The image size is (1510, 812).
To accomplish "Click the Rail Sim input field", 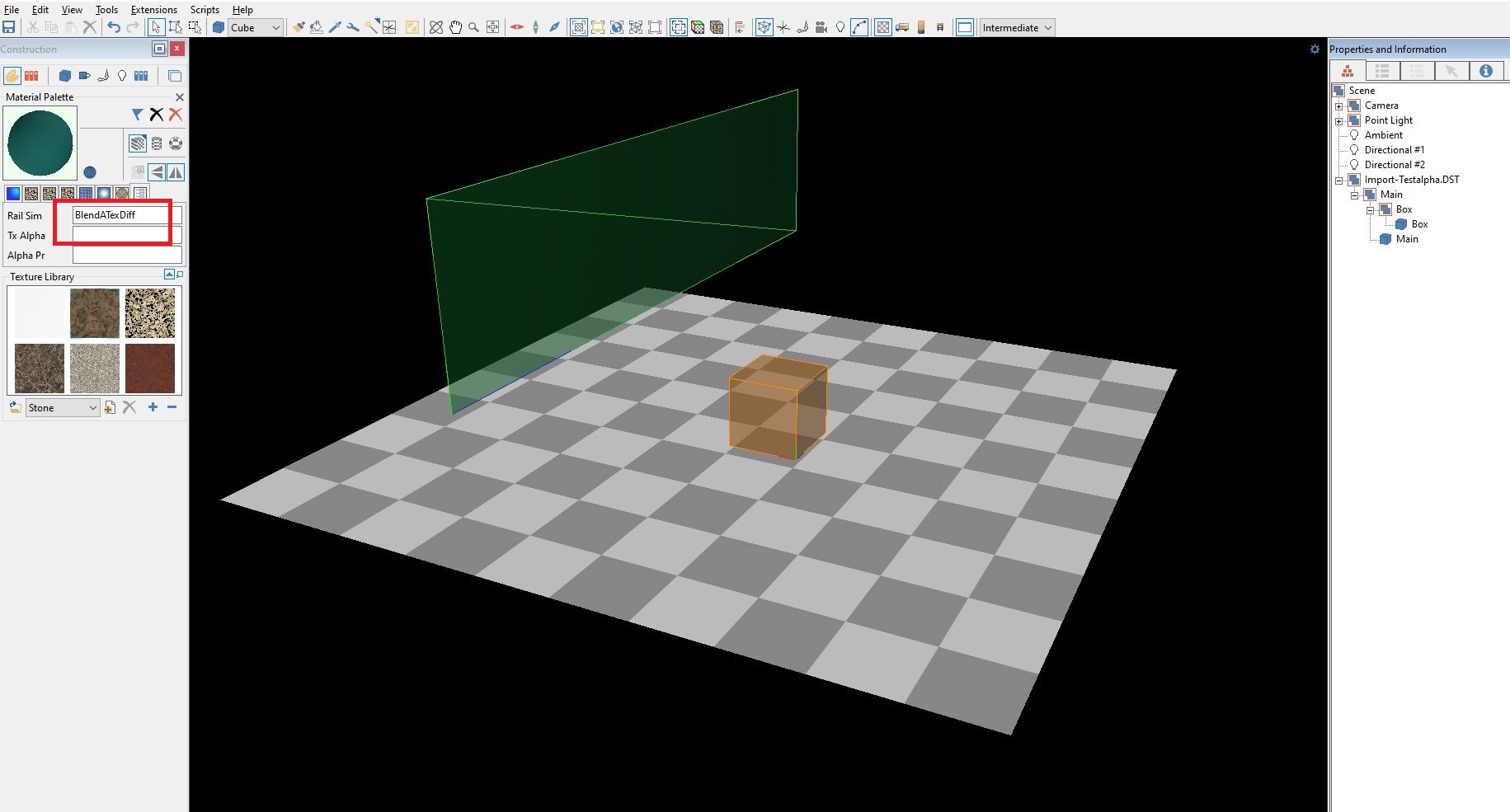I will pyautogui.click(x=127, y=215).
